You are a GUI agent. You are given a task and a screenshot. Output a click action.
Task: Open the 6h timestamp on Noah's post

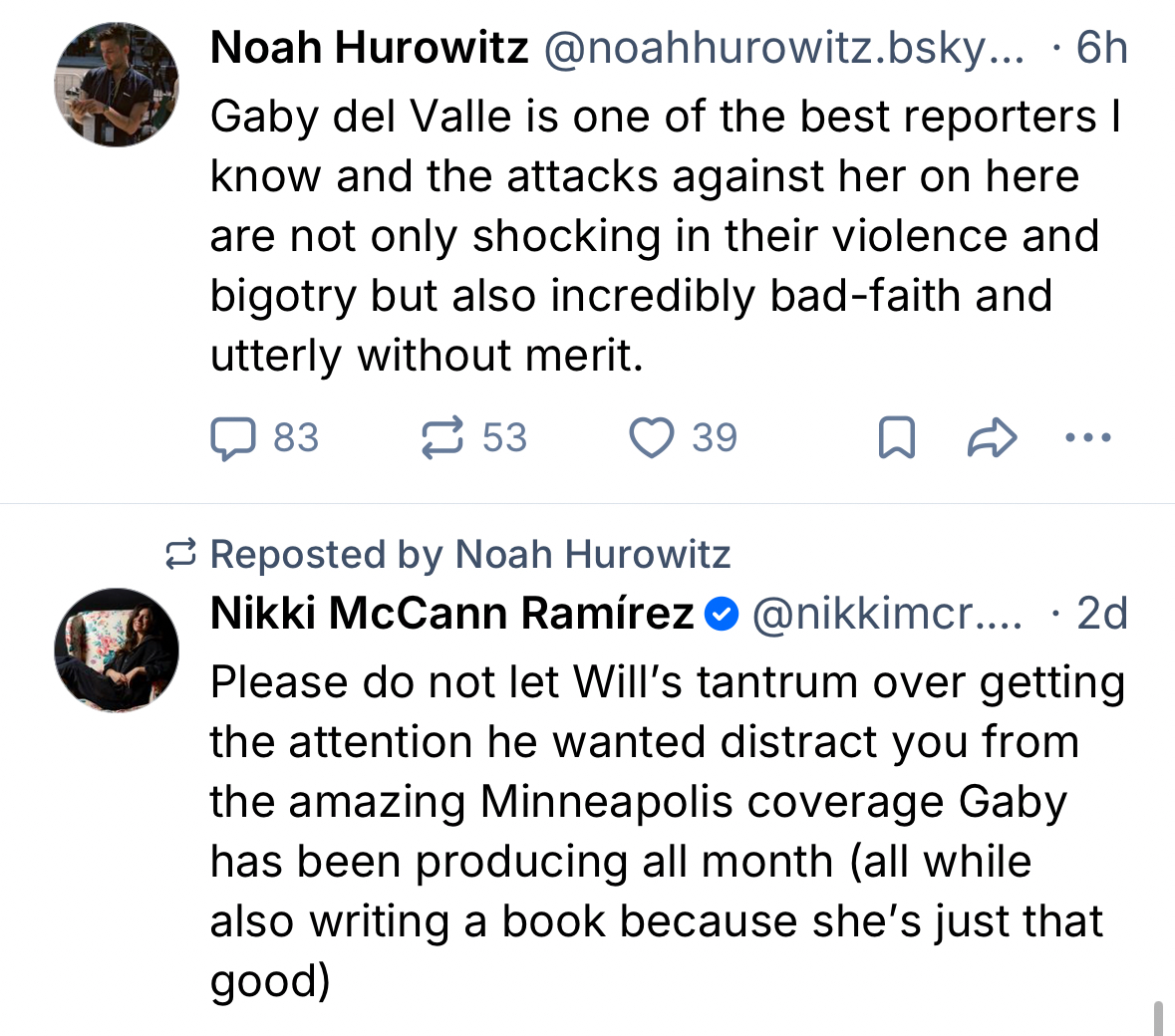point(1101,48)
